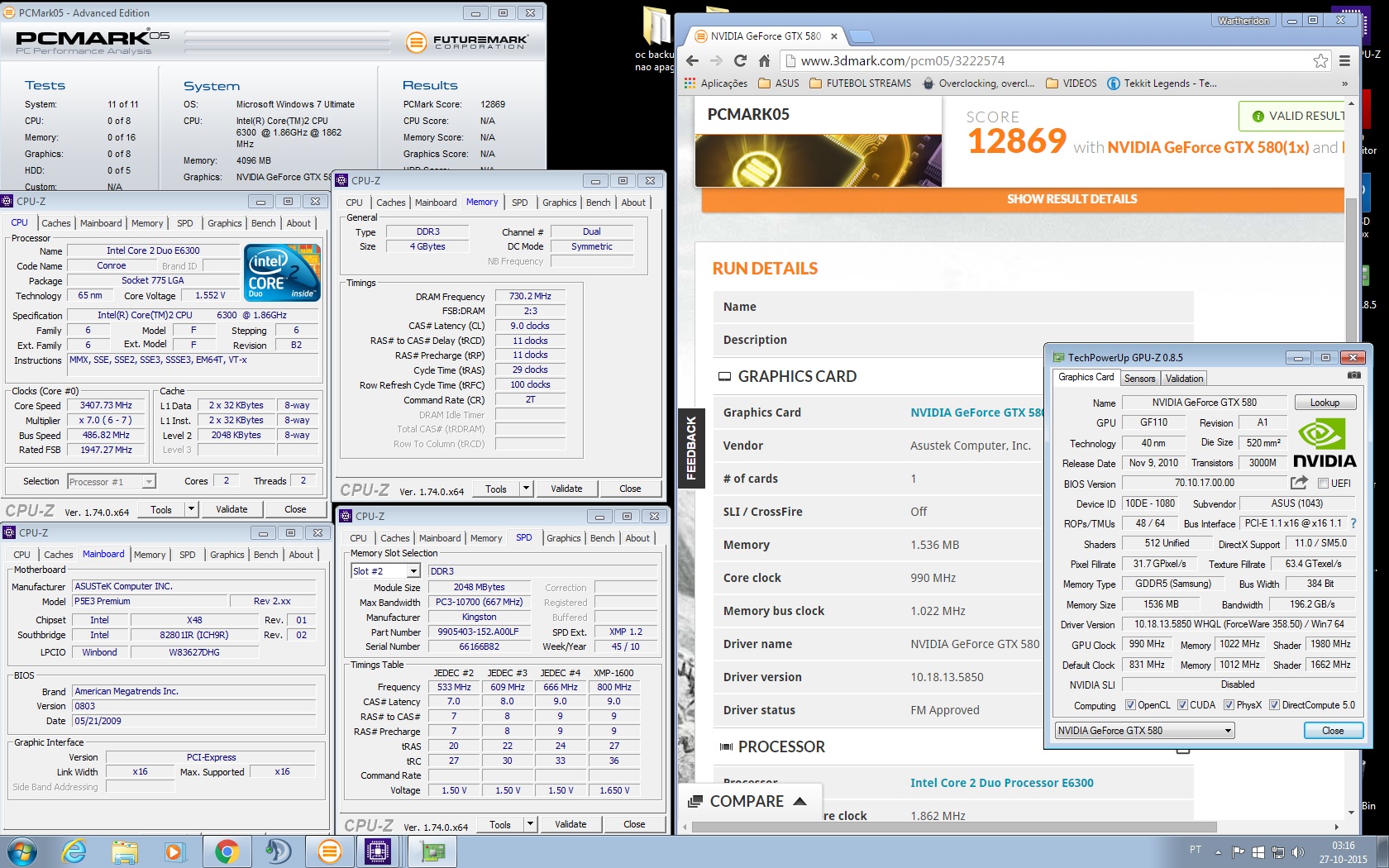
Task: Reload the 3dmark page
Action: (740, 60)
